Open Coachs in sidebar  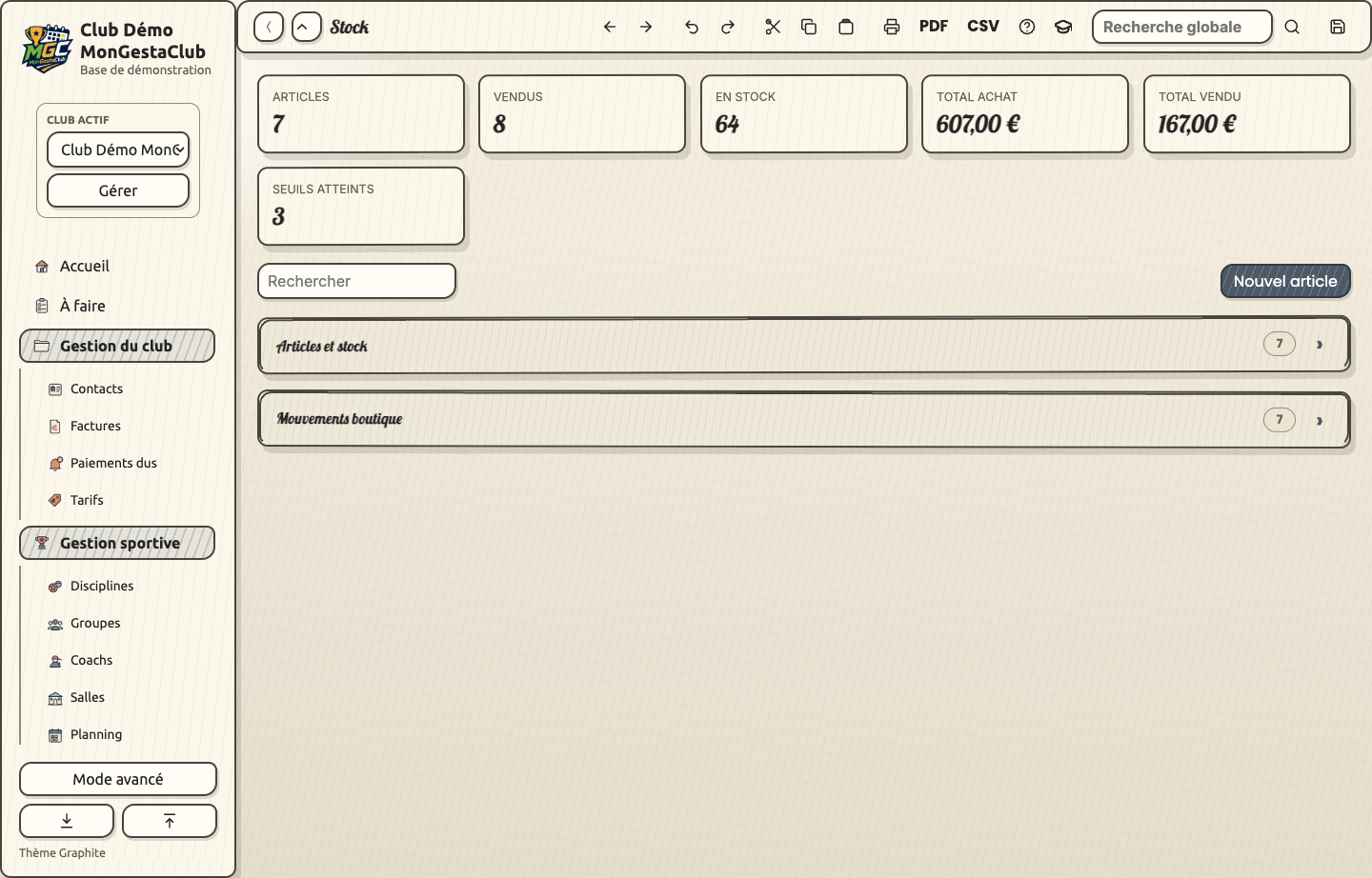(81, 660)
